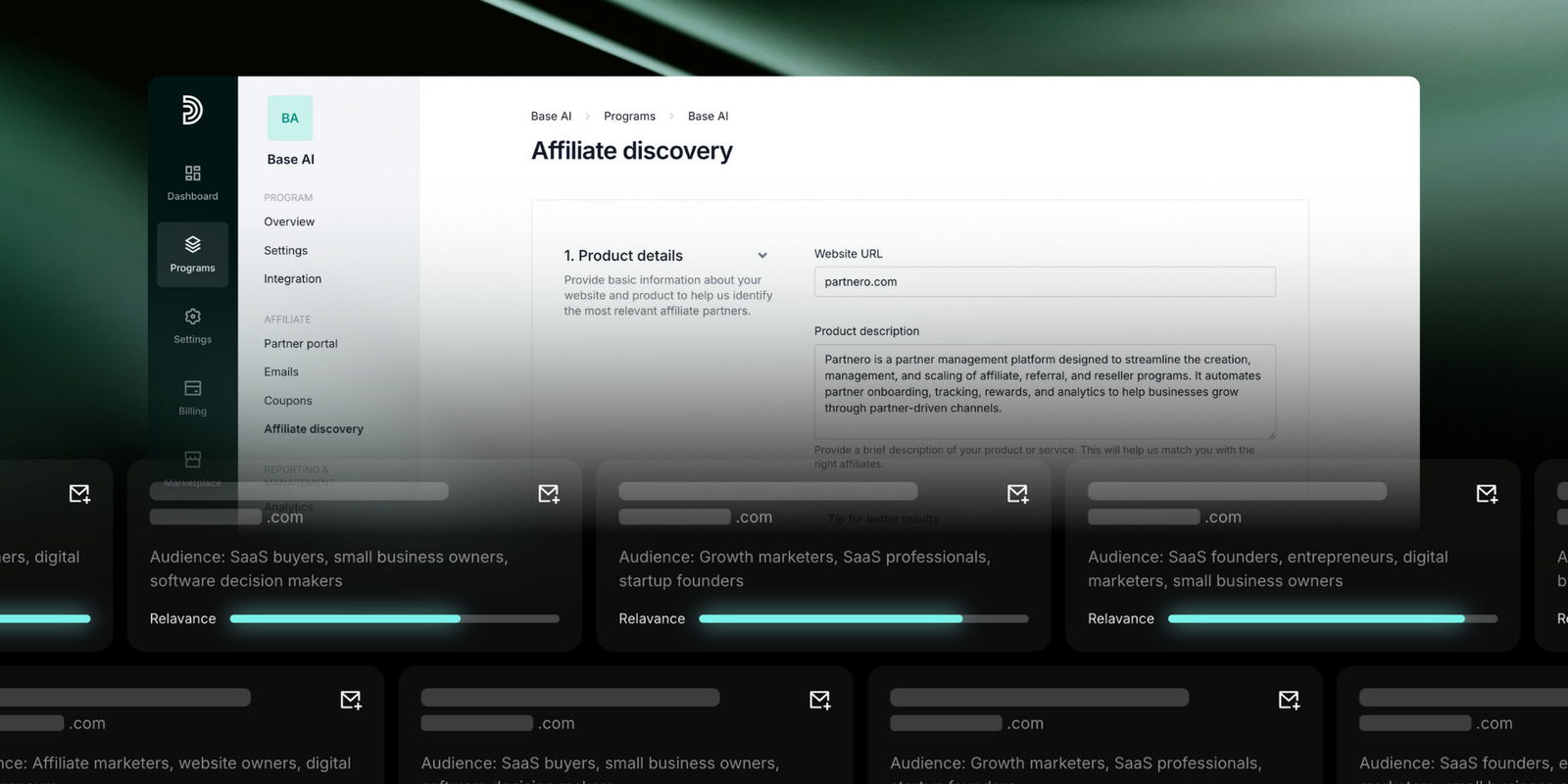Open program Settings menu item
Image resolution: width=1568 pixels, height=784 pixels.
[x=285, y=251]
